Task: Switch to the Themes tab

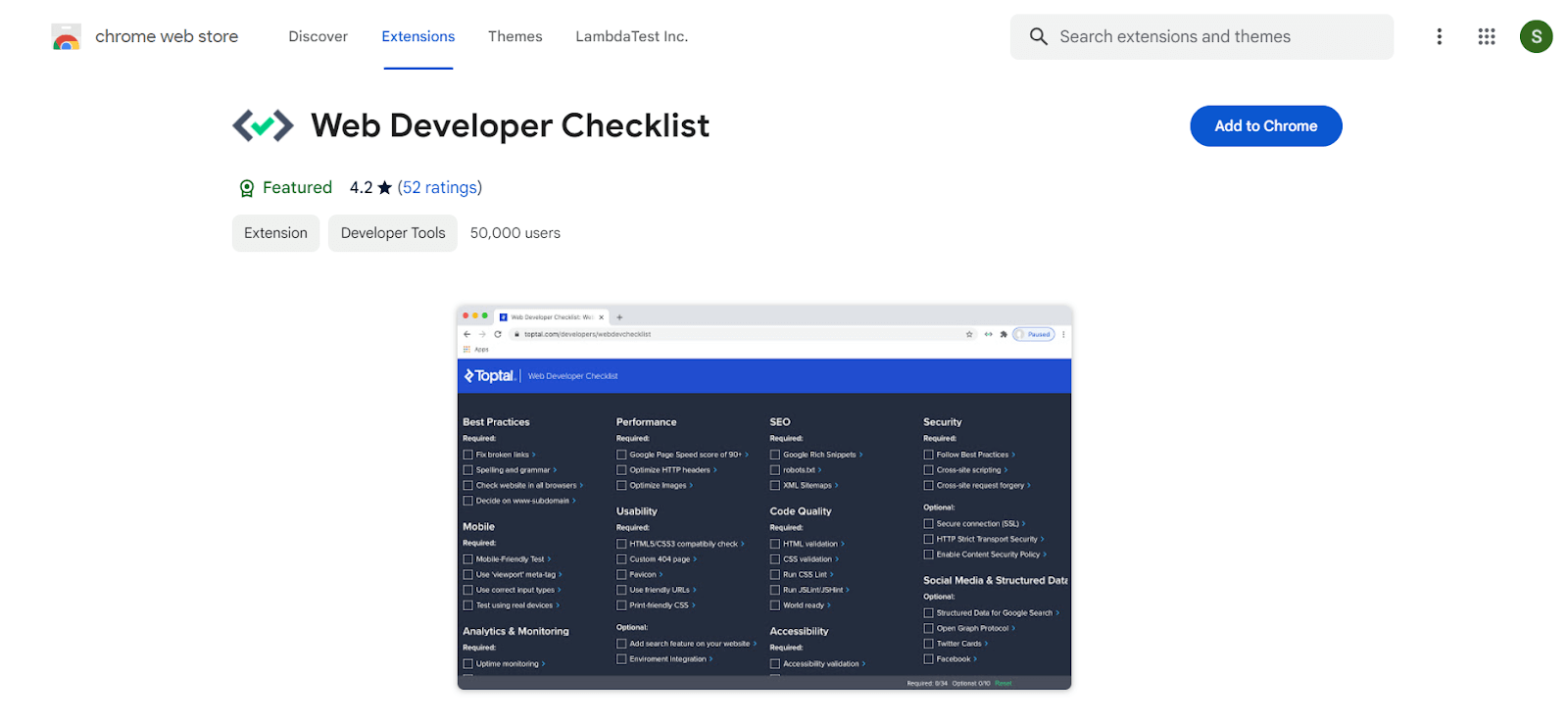Action: (515, 36)
